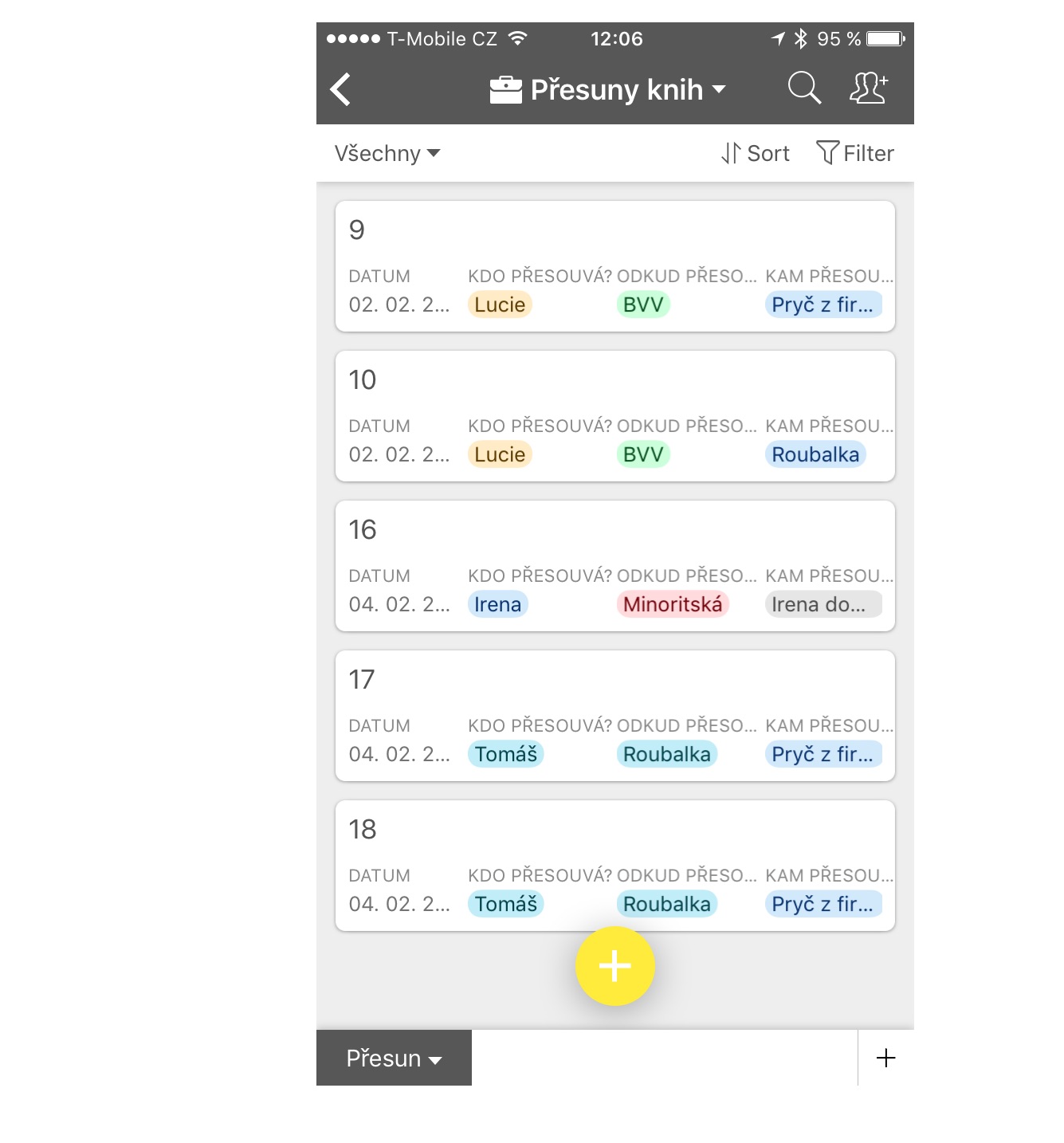Tap the add collaborators people icon
The image size is (1064, 1143).
(869, 88)
